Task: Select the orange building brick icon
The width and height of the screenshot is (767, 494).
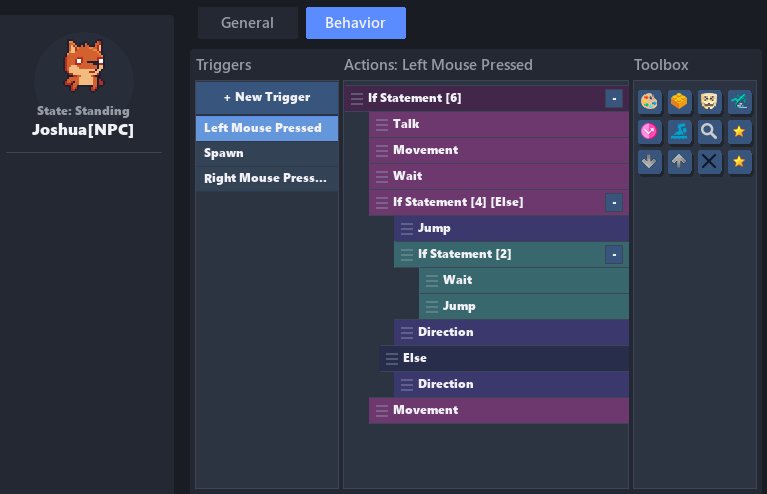Action: (680, 102)
